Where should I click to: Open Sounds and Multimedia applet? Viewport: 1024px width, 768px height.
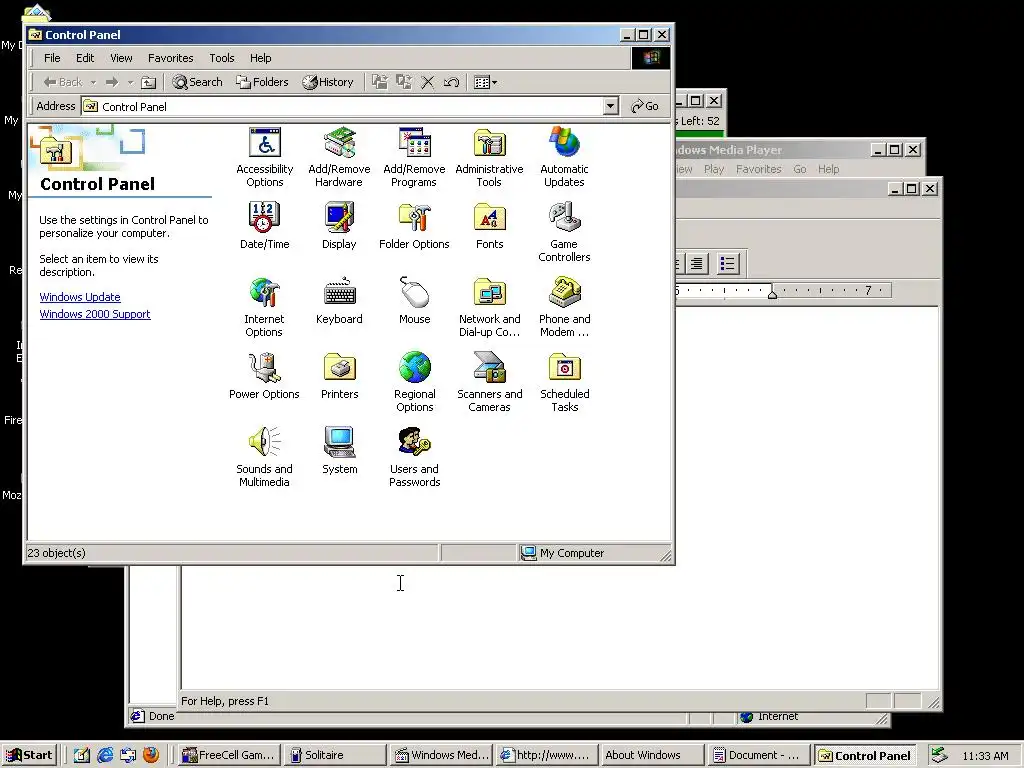point(264,457)
